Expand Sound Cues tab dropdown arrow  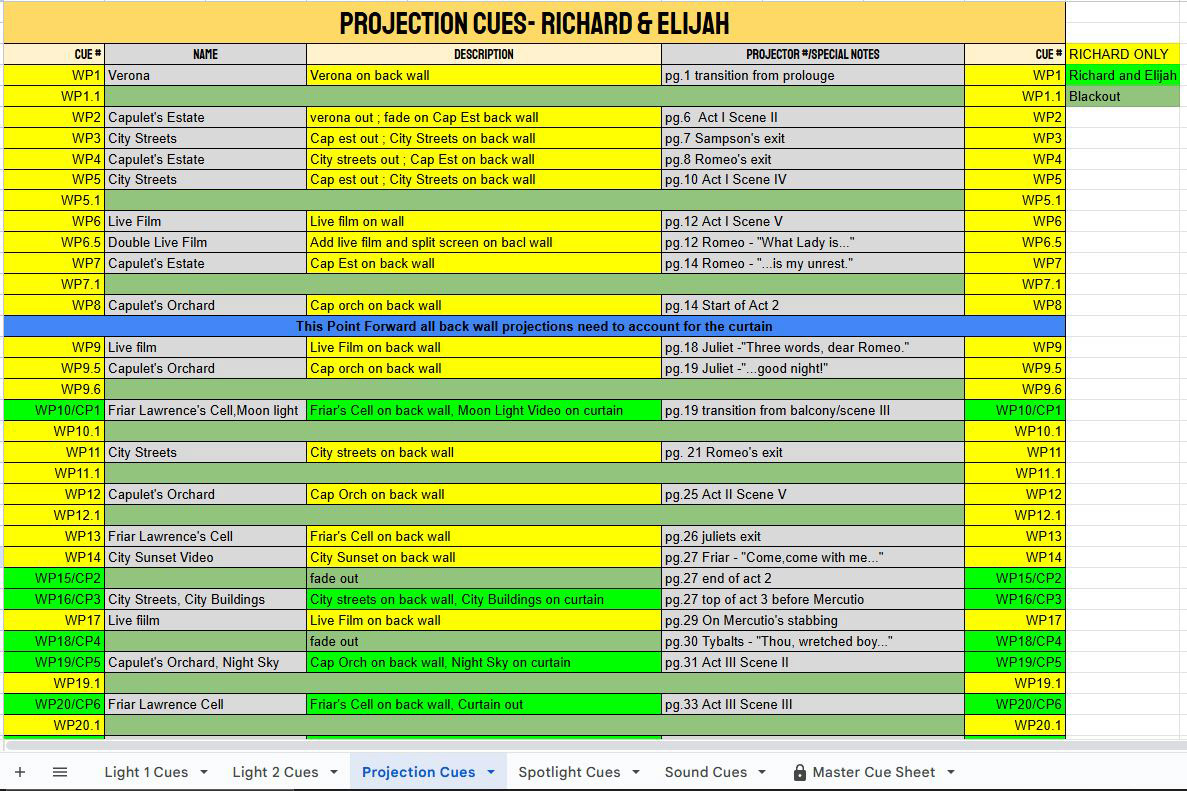point(762,772)
